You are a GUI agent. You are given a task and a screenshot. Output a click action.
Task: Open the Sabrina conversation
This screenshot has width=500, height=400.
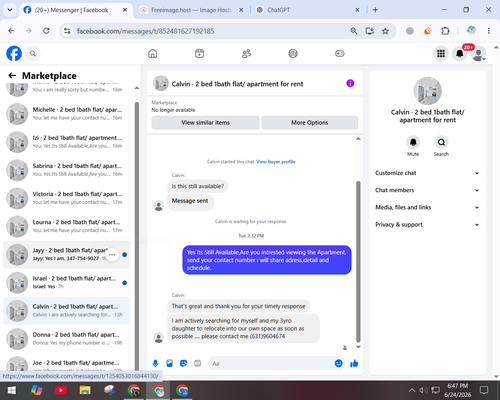tap(67, 170)
